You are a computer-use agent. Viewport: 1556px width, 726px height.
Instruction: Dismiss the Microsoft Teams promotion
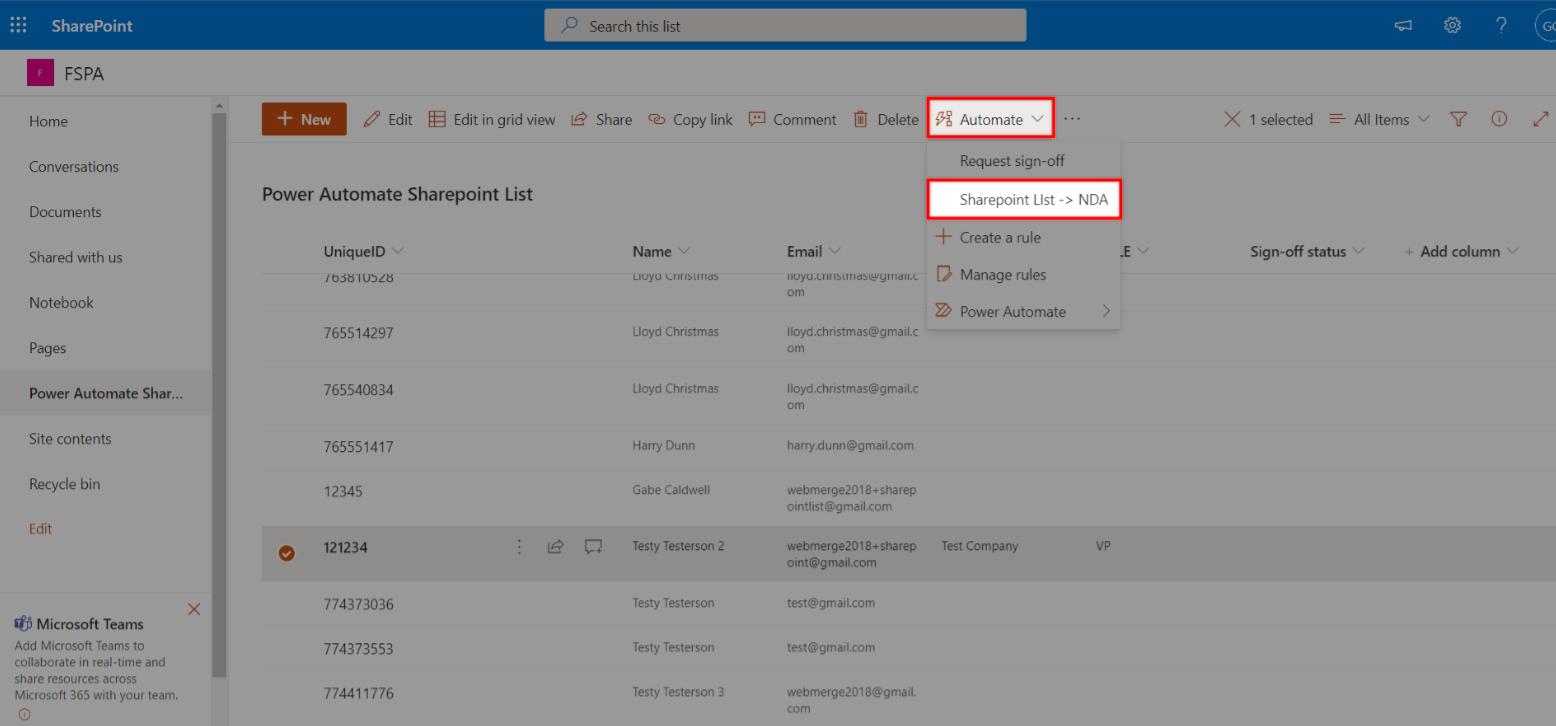tap(193, 609)
